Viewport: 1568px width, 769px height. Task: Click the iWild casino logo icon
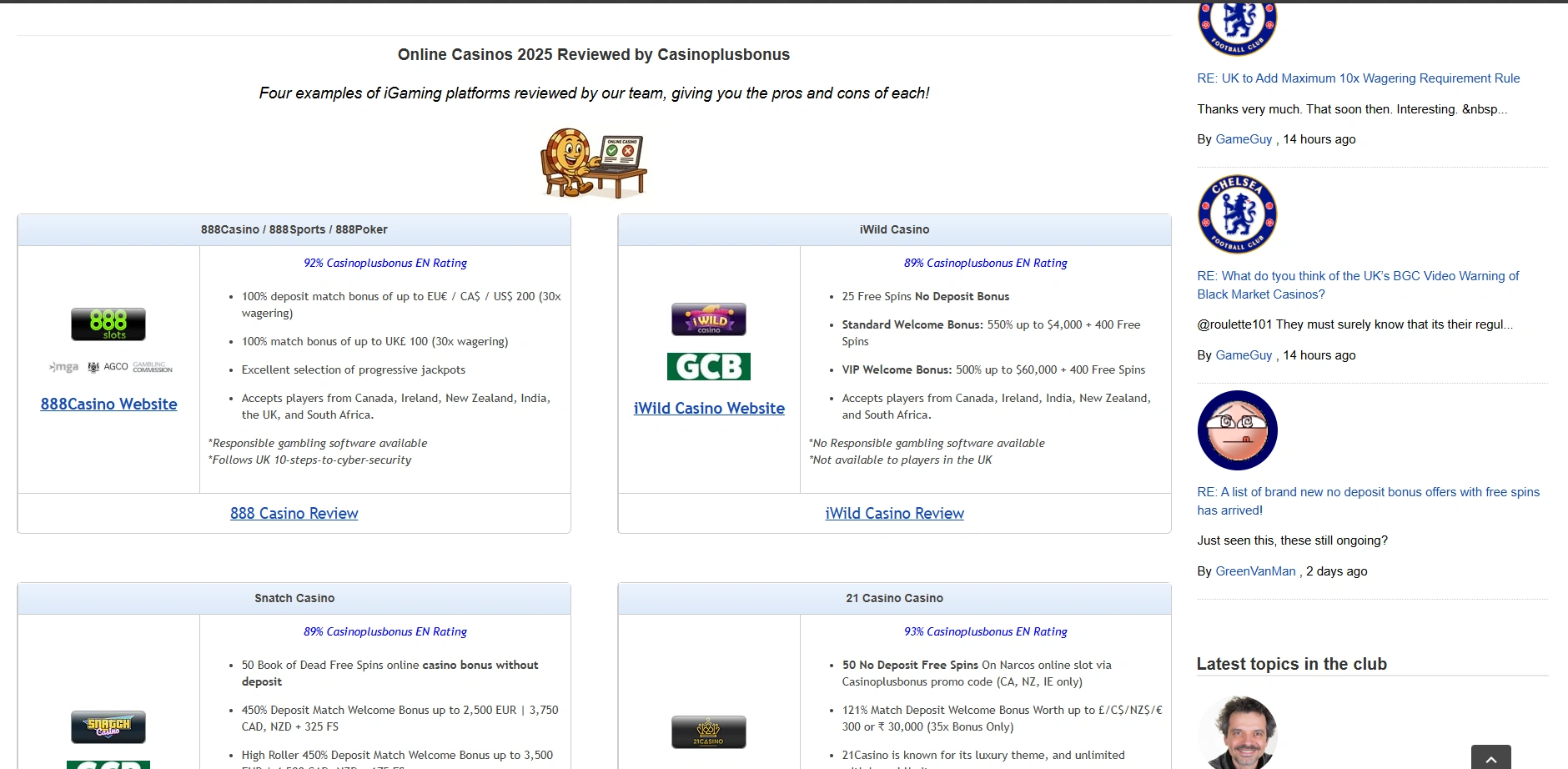pos(709,319)
